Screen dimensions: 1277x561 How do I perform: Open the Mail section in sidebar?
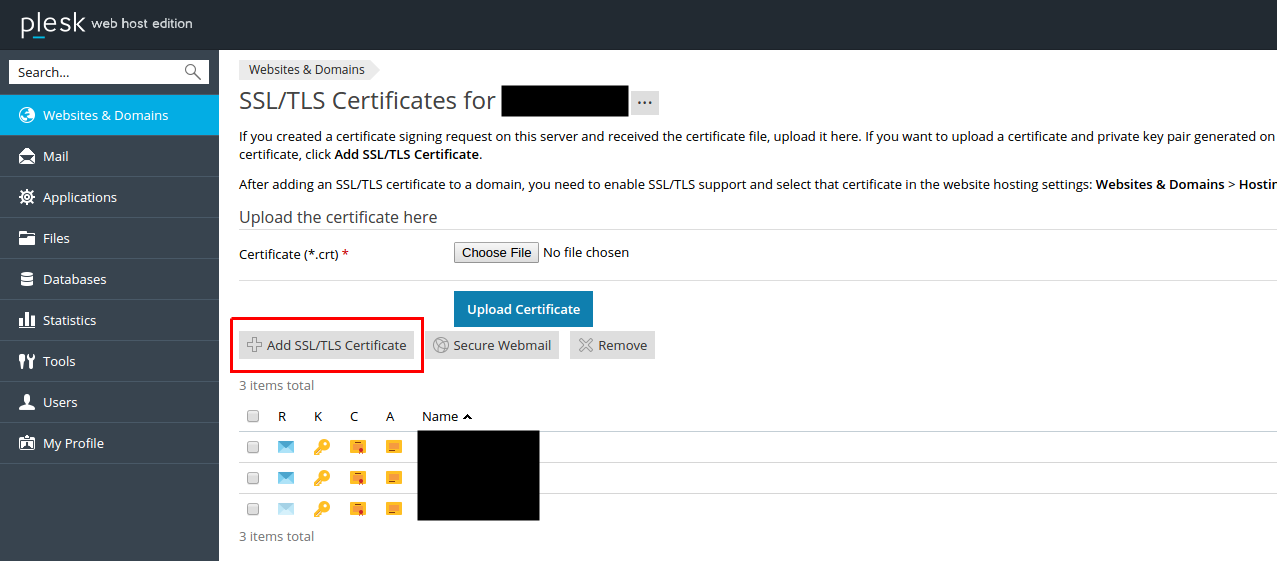[56, 156]
